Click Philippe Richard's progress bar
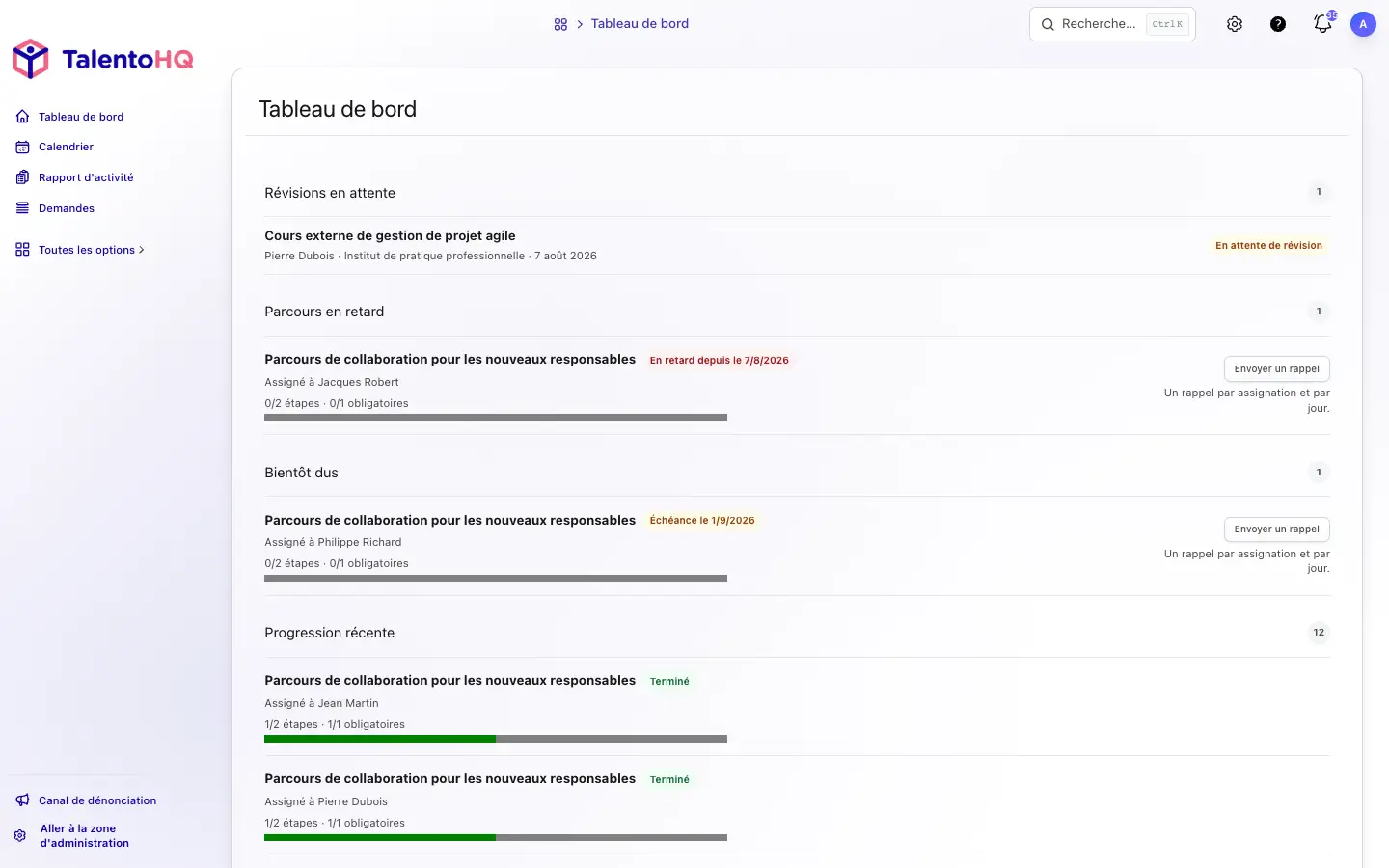 [x=496, y=579]
